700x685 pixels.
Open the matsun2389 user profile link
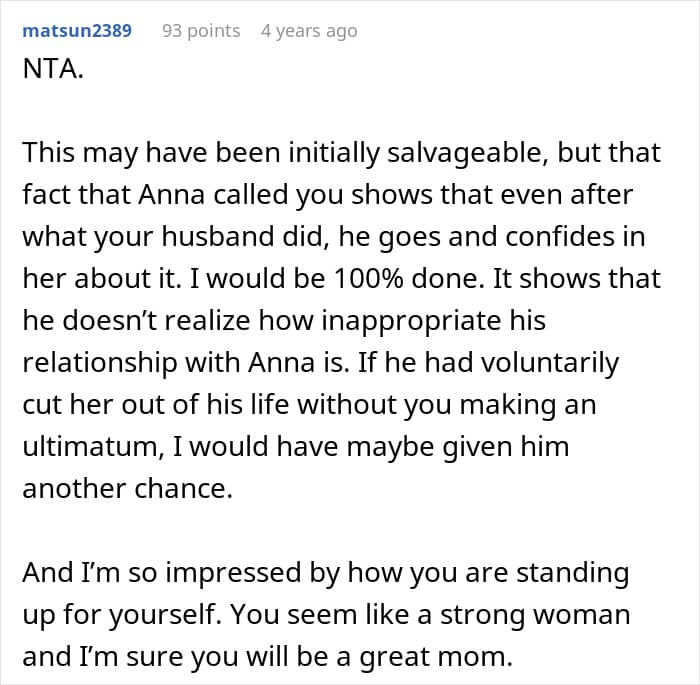[x=77, y=31]
